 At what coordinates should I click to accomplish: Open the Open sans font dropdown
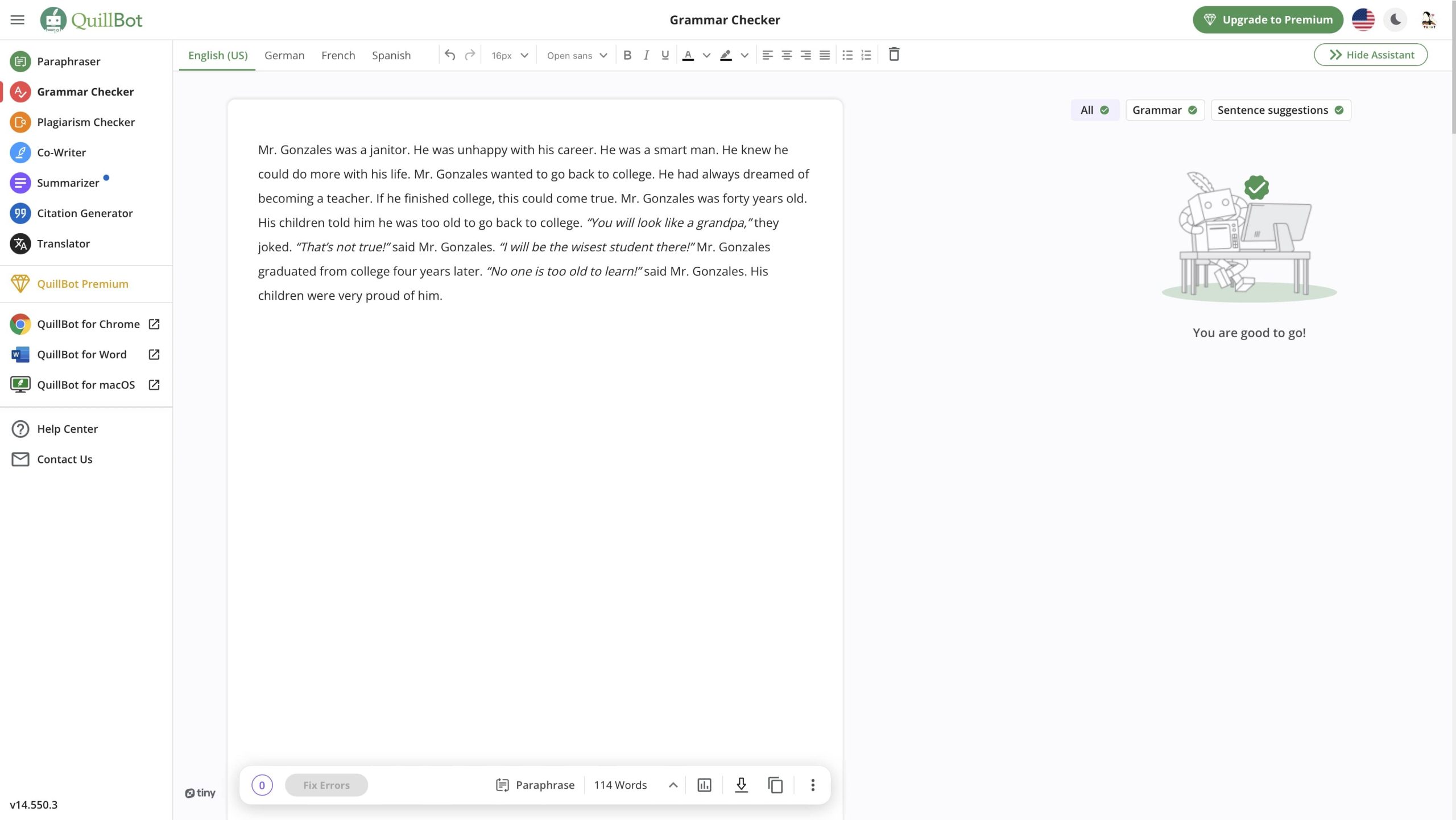(x=577, y=55)
